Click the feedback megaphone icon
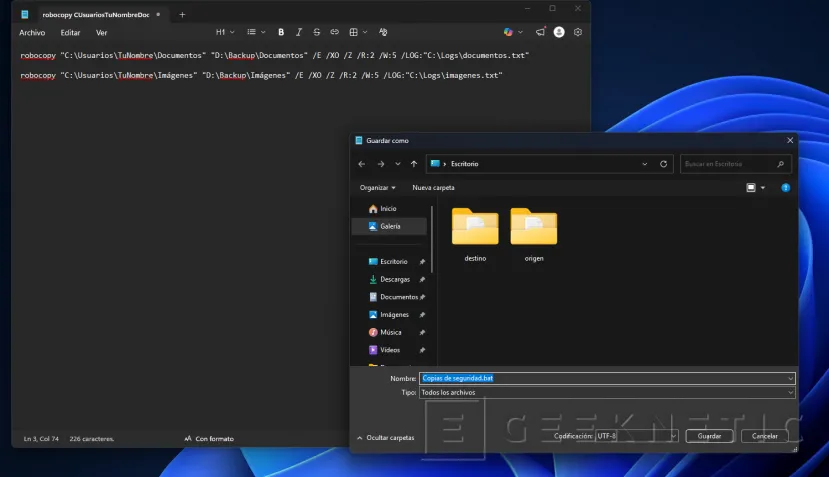Screen dimensions: 829x477 click(x=540, y=32)
